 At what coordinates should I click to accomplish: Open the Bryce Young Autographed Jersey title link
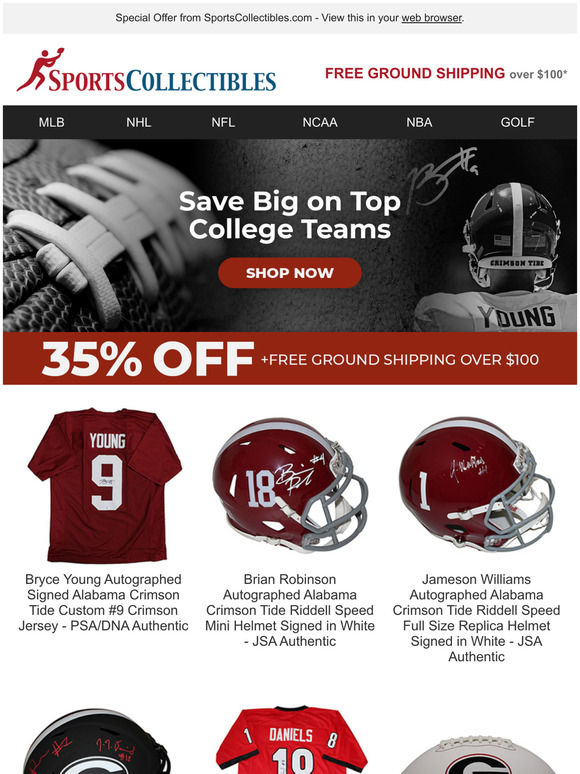click(x=103, y=602)
